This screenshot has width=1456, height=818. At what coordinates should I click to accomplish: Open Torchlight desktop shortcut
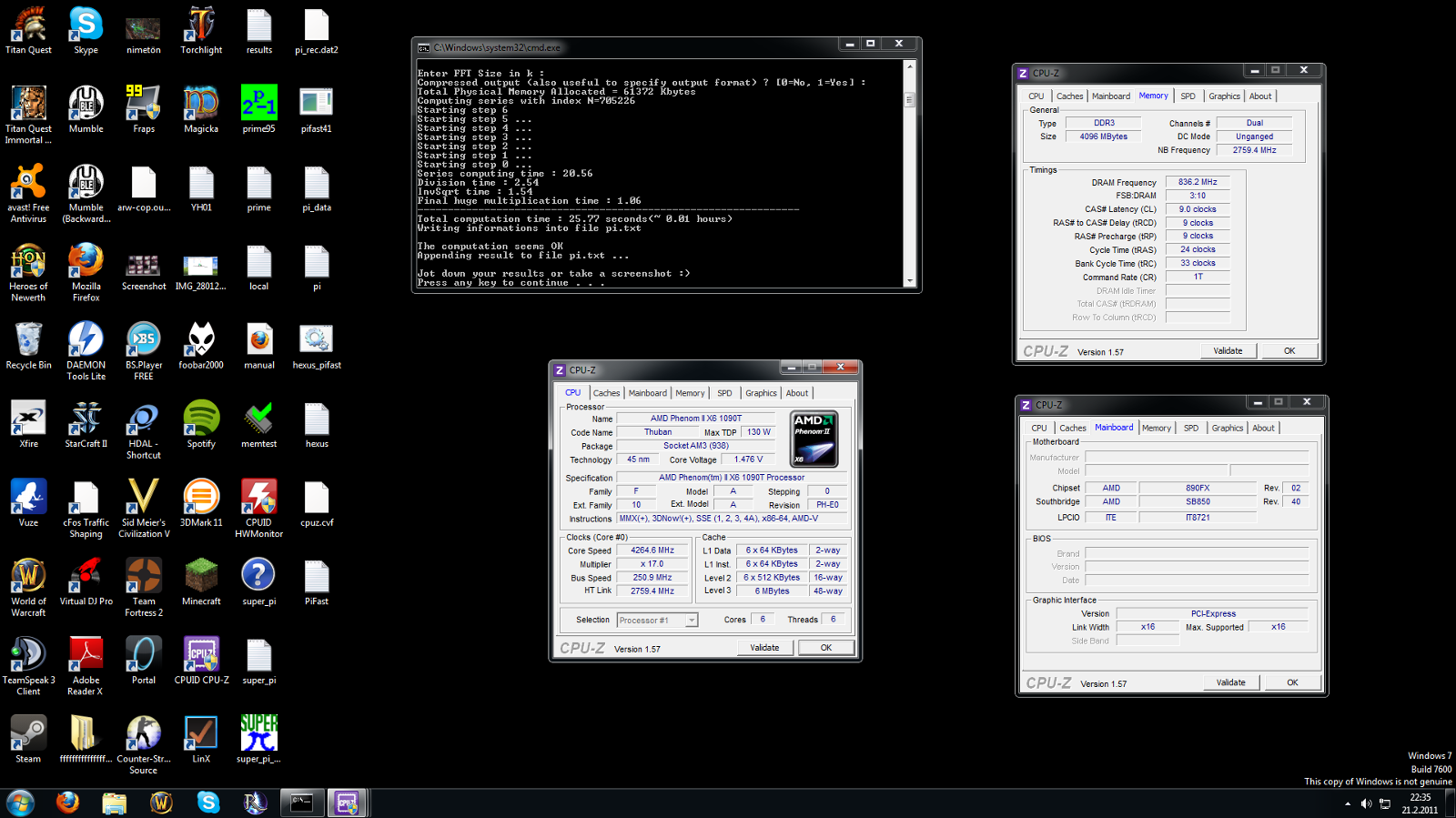[x=201, y=32]
